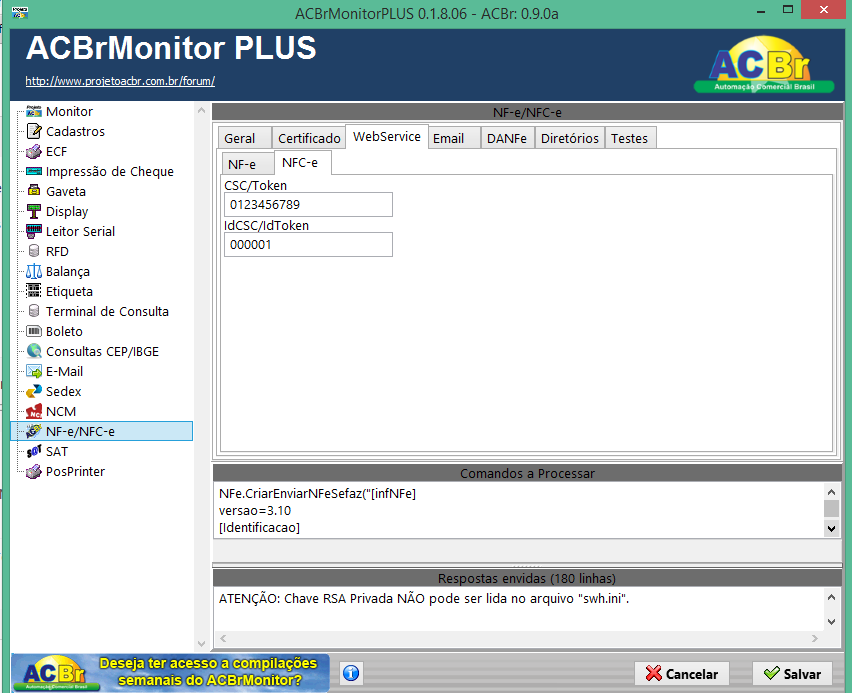The height and width of the screenshot is (693, 852).
Task: Click the sidebar scroll up arrow
Action: click(x=202, y=110)
